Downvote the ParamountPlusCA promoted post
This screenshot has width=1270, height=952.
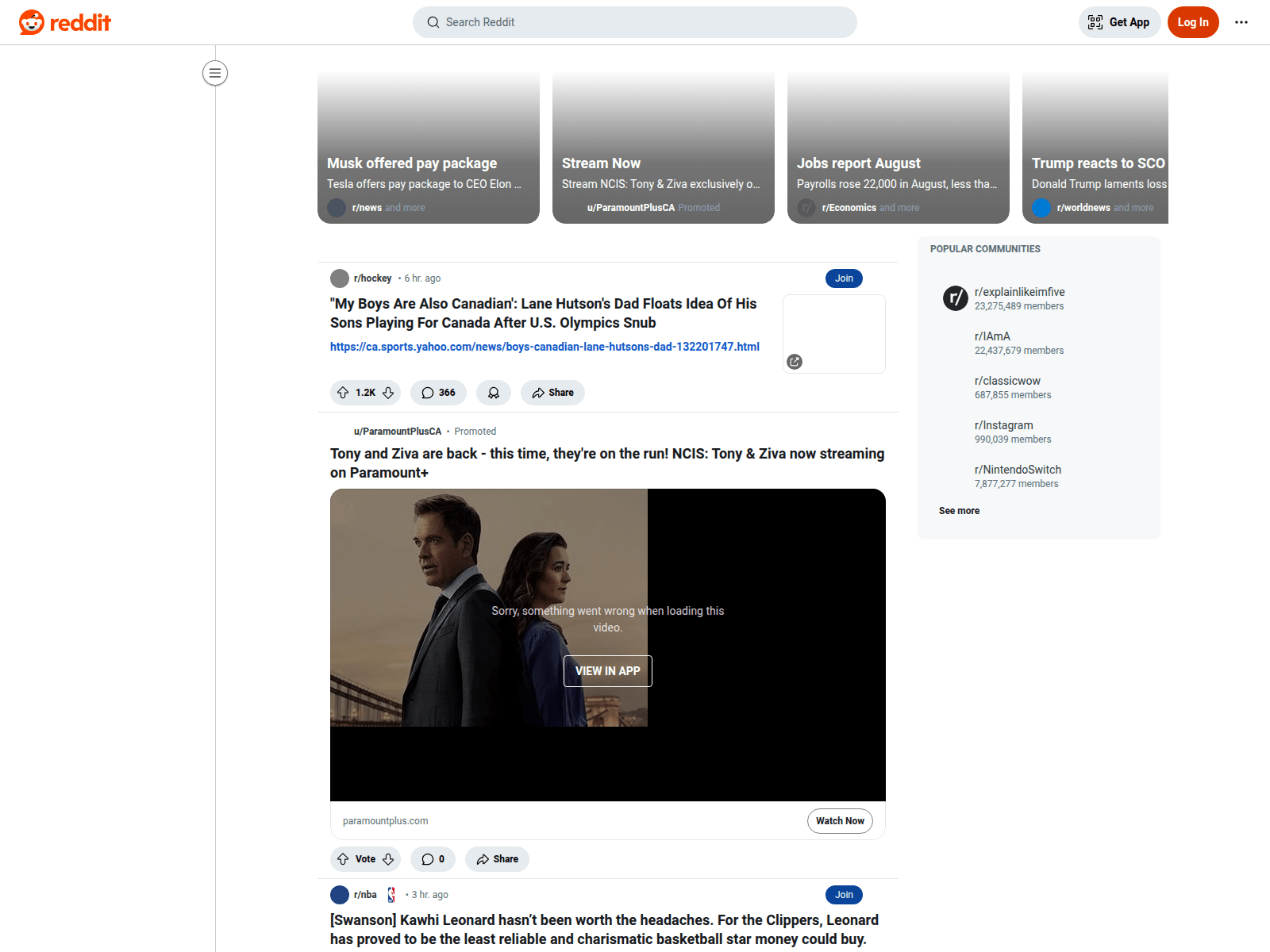click(388, 859)
